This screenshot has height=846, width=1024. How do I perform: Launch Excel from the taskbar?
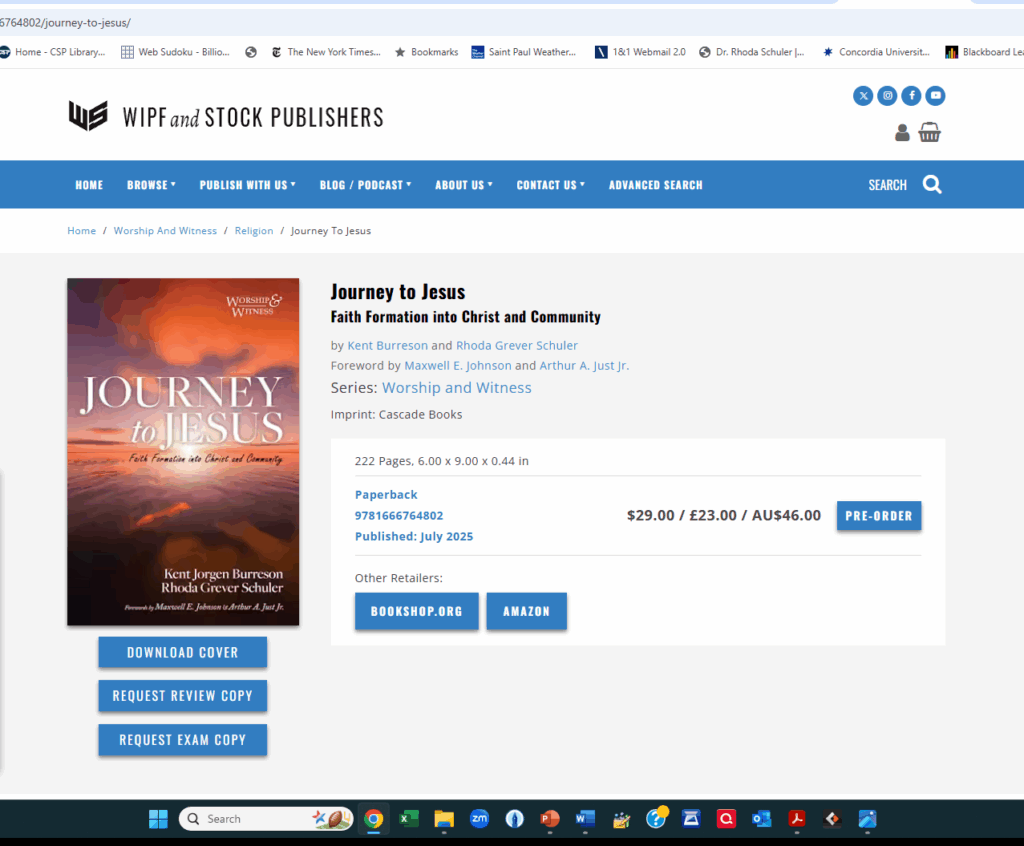pos(409,819)
